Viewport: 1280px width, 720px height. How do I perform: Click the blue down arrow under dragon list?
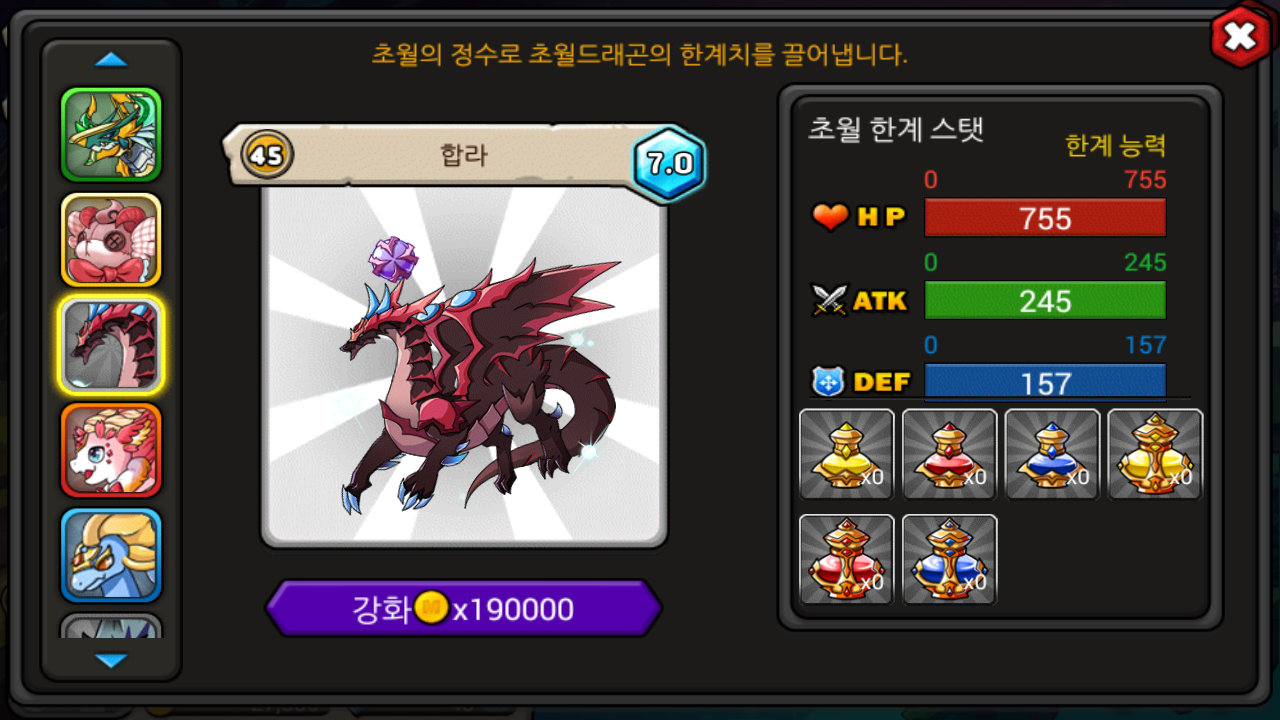tap(111, 661)
